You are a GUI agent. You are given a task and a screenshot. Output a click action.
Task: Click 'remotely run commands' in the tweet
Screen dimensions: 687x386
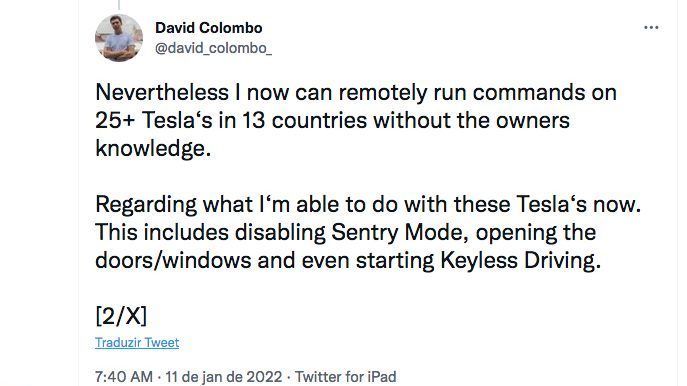click(460, 92)
